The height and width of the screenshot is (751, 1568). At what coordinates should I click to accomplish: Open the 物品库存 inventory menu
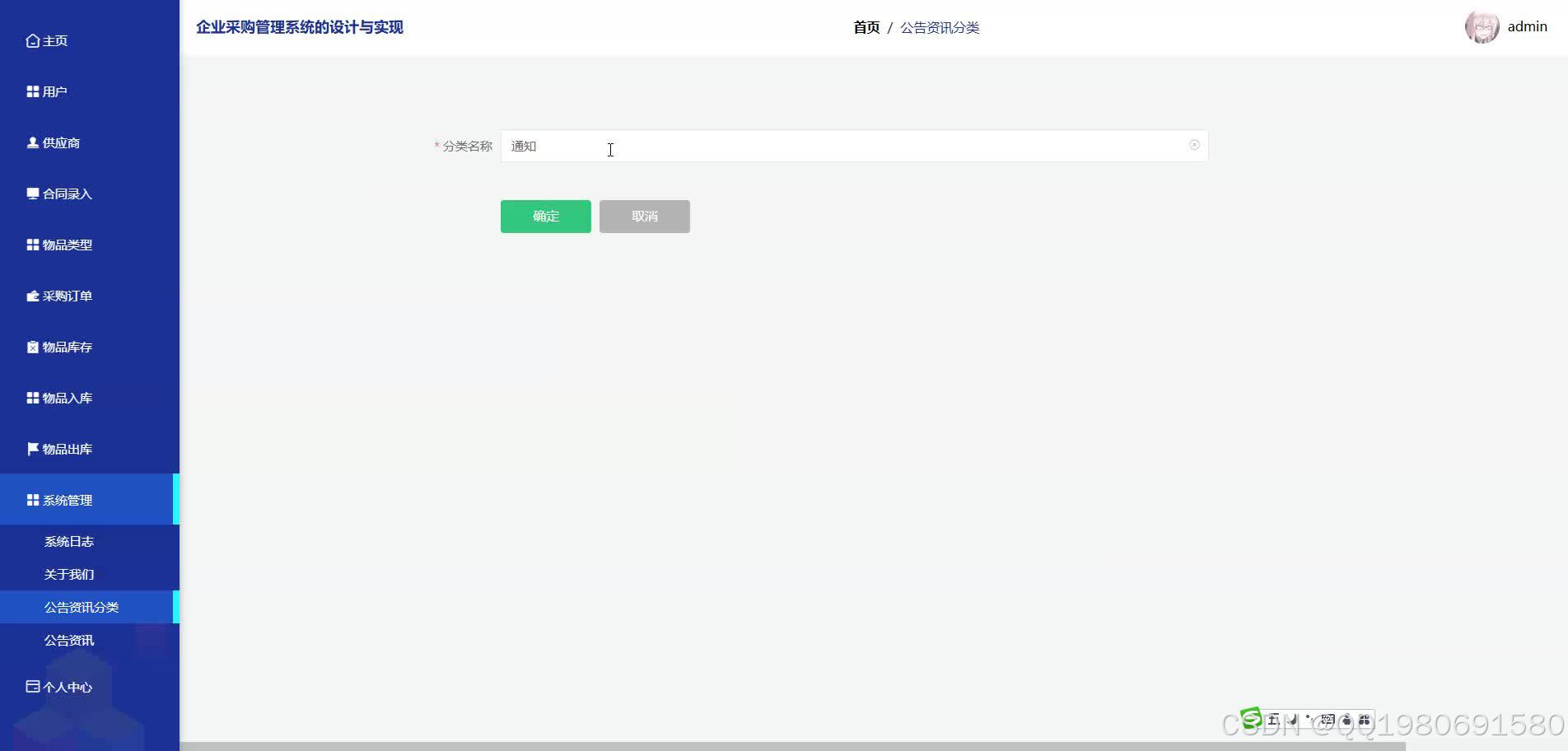[59, 347]
